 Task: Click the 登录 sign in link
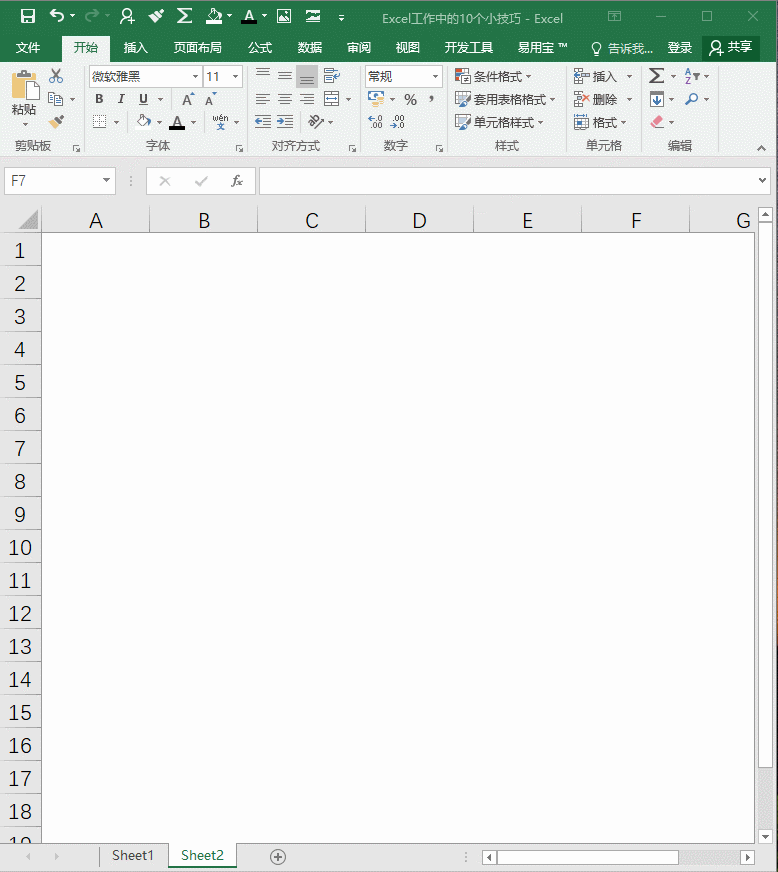pyautogui.click(x=680, y=48)
